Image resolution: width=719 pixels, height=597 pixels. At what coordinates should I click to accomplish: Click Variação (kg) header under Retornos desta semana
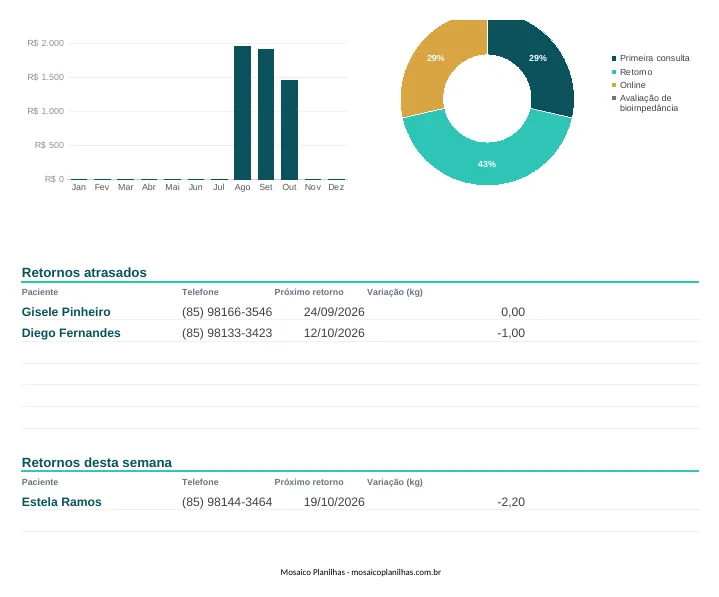click(395, 482)
